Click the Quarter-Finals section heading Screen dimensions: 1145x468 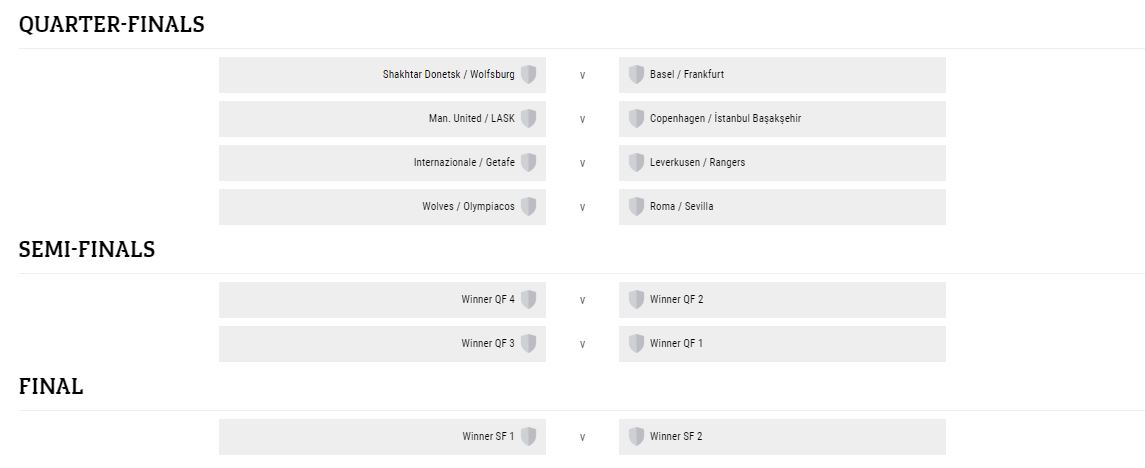pos(112,25)
